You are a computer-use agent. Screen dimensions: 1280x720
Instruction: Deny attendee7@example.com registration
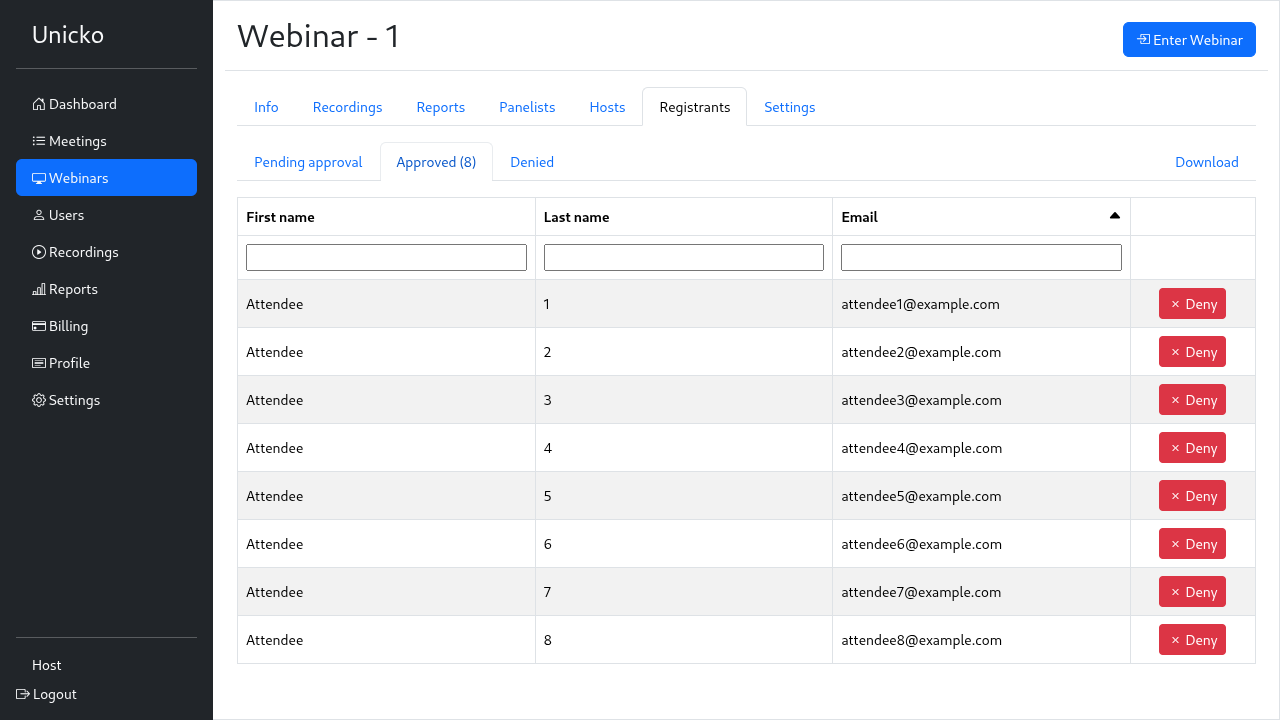click(x=1192, y=592)
